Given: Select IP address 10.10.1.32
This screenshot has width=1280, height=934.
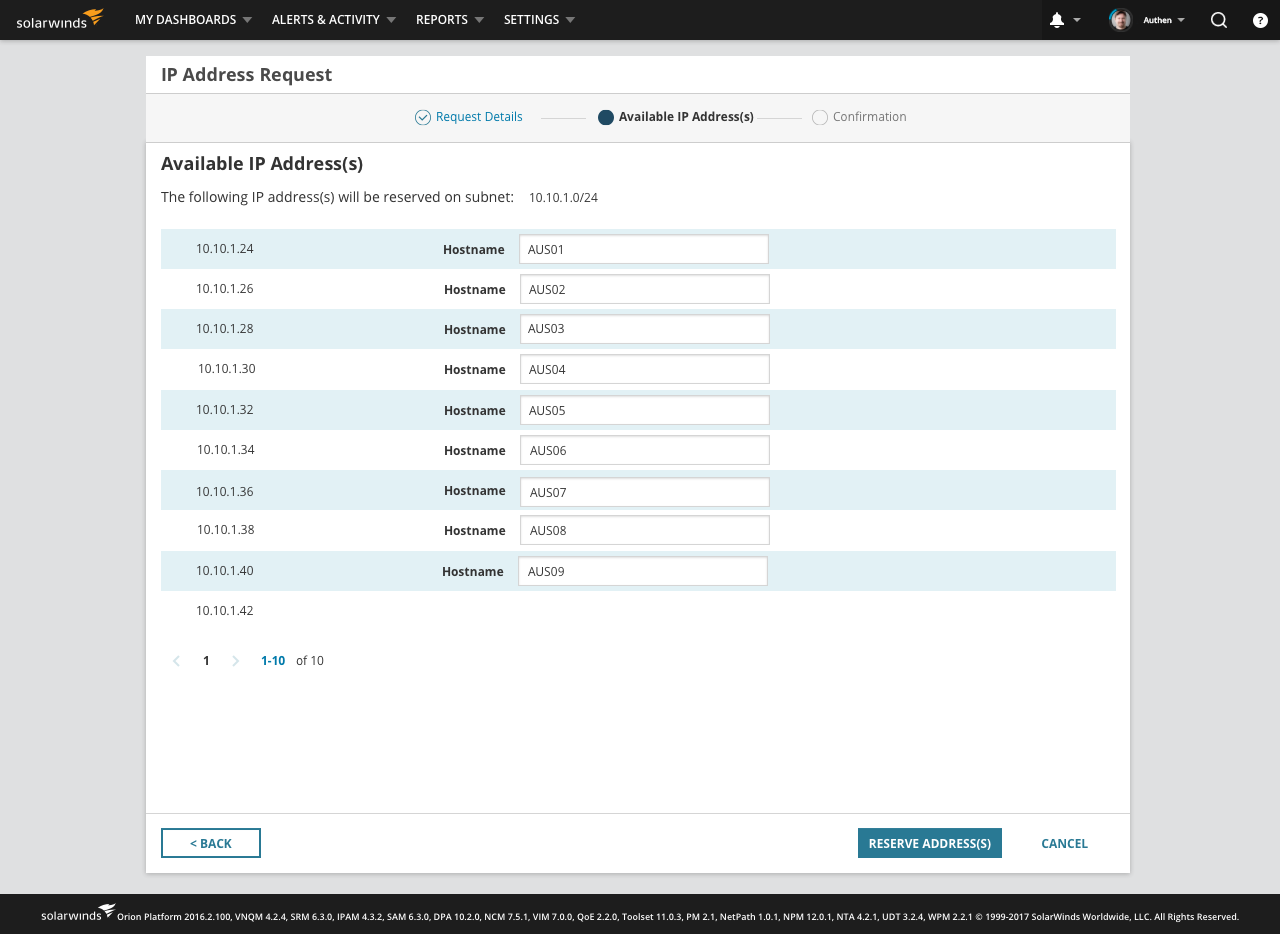Looking at the screenshot, I should tap(225, 410).
